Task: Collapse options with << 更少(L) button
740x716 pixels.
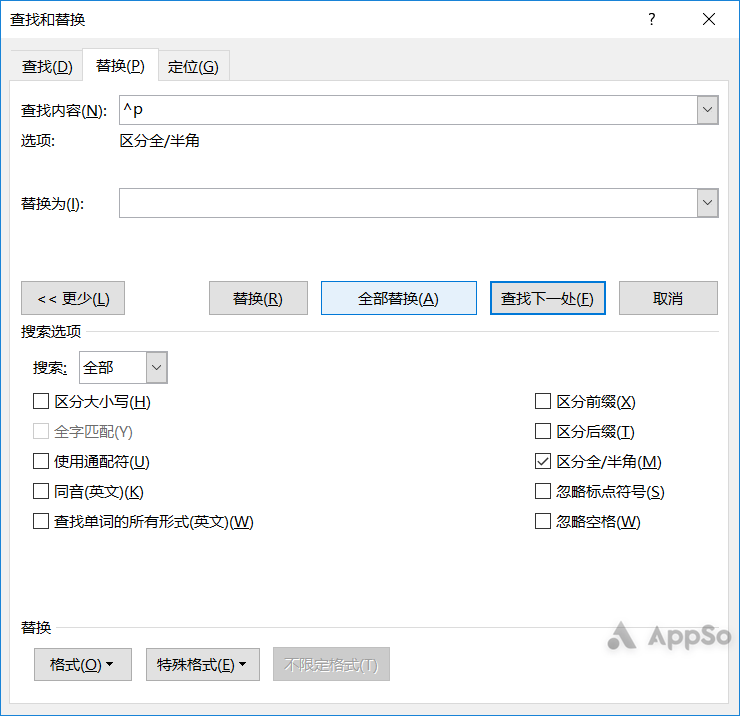Action: [73, 298]
